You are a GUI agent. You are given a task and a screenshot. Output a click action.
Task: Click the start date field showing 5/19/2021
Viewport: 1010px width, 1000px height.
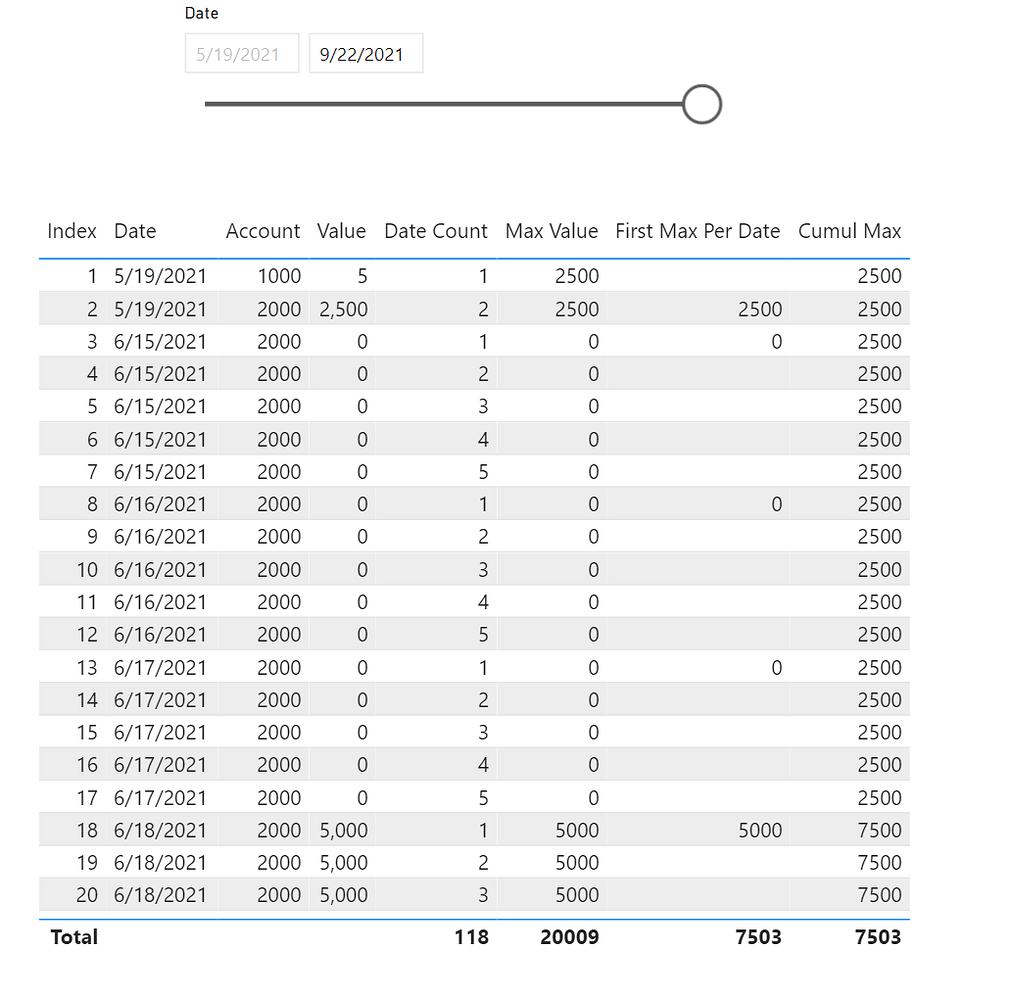pos(241,53)
